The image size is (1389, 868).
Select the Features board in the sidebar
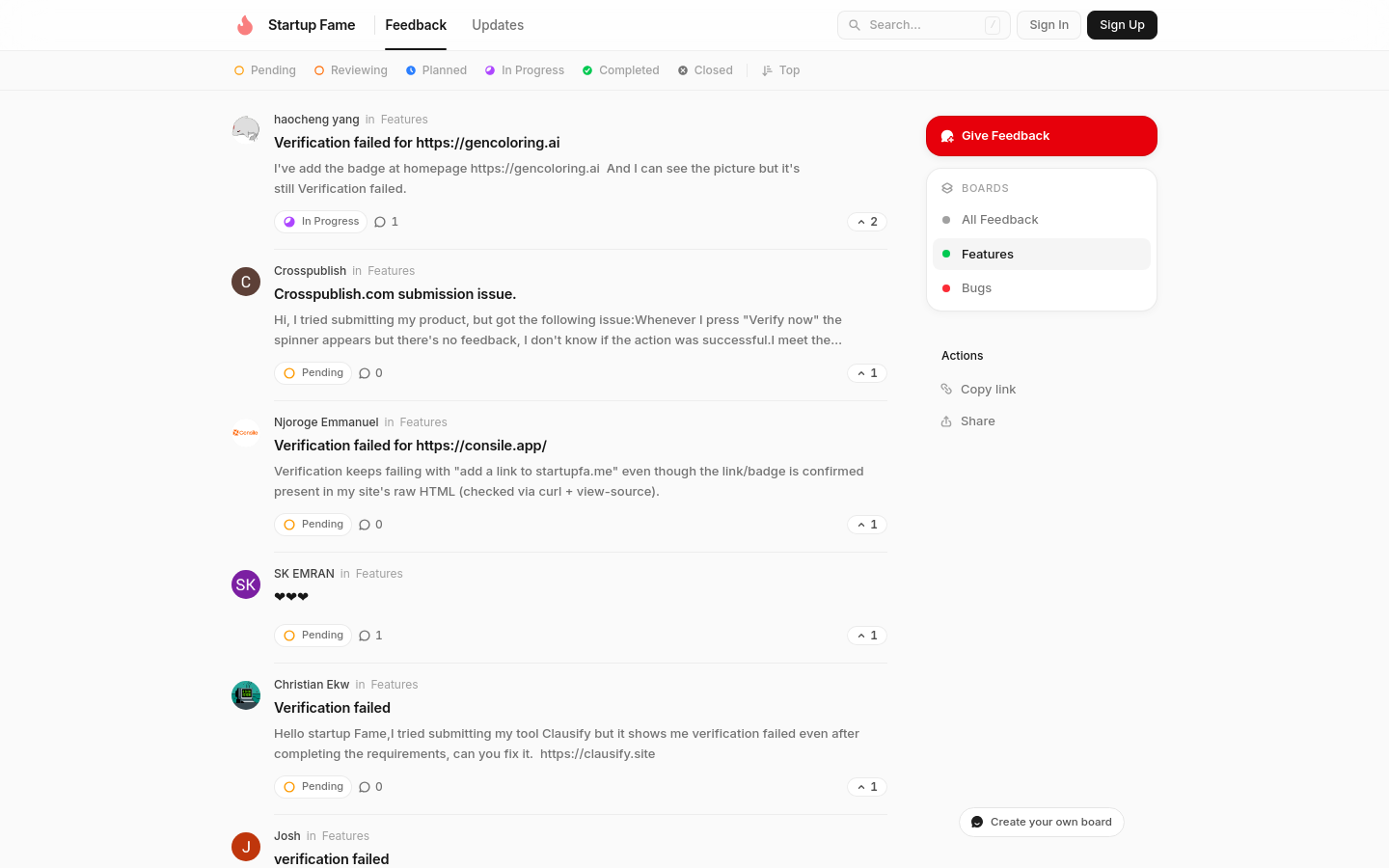[1042, 255]
